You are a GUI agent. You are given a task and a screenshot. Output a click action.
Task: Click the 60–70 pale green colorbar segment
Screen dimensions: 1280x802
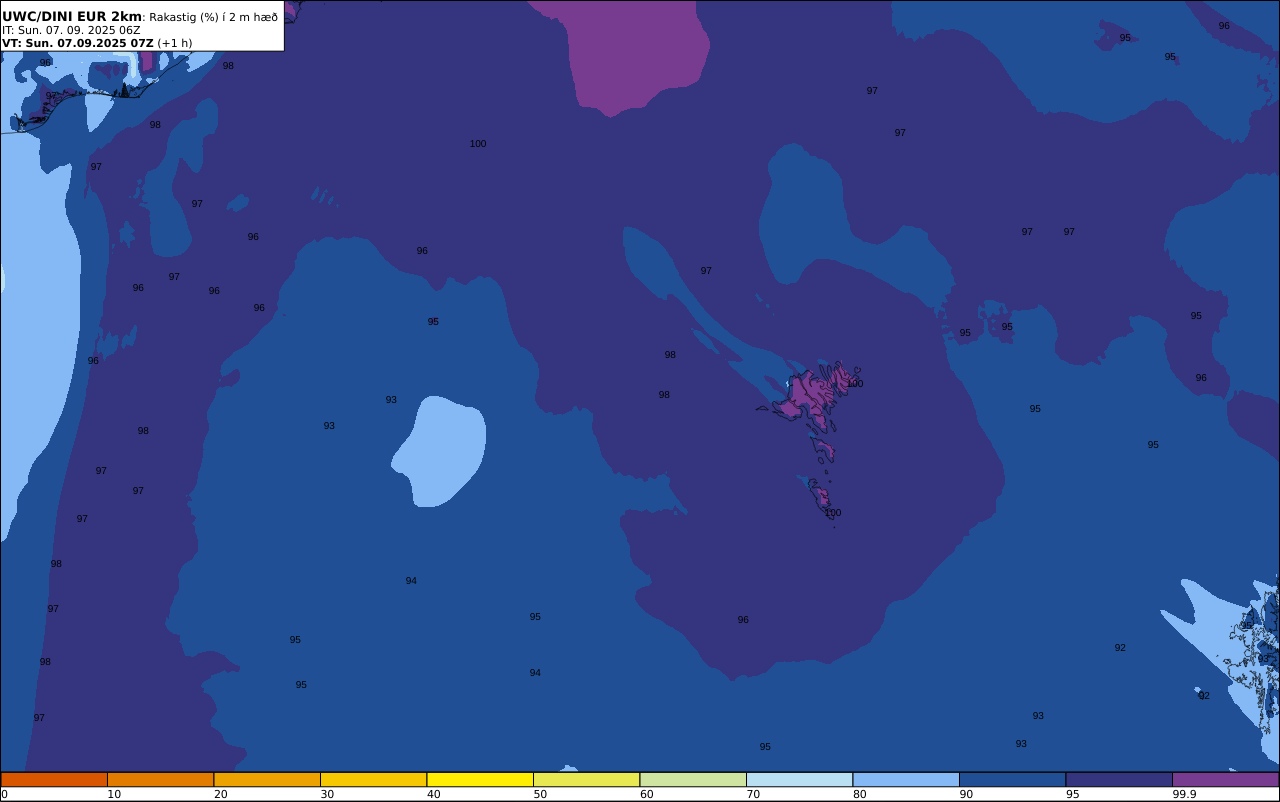pos(693,779)
